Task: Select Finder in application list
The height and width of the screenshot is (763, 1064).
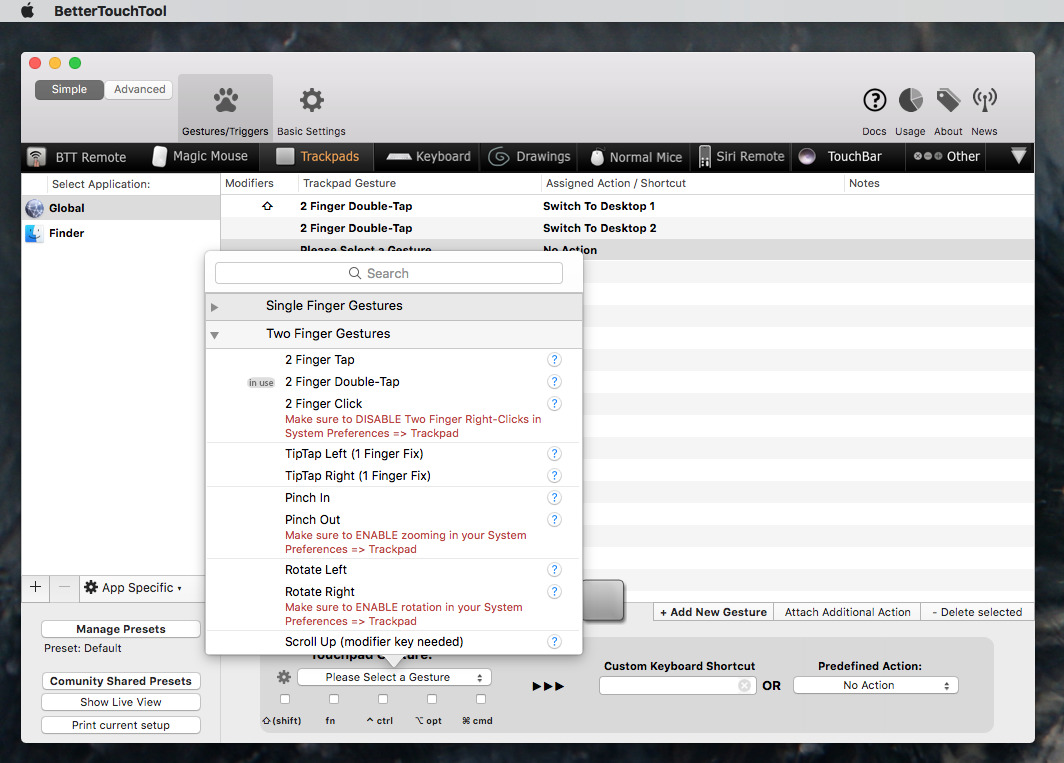Action: coord(121,233)
